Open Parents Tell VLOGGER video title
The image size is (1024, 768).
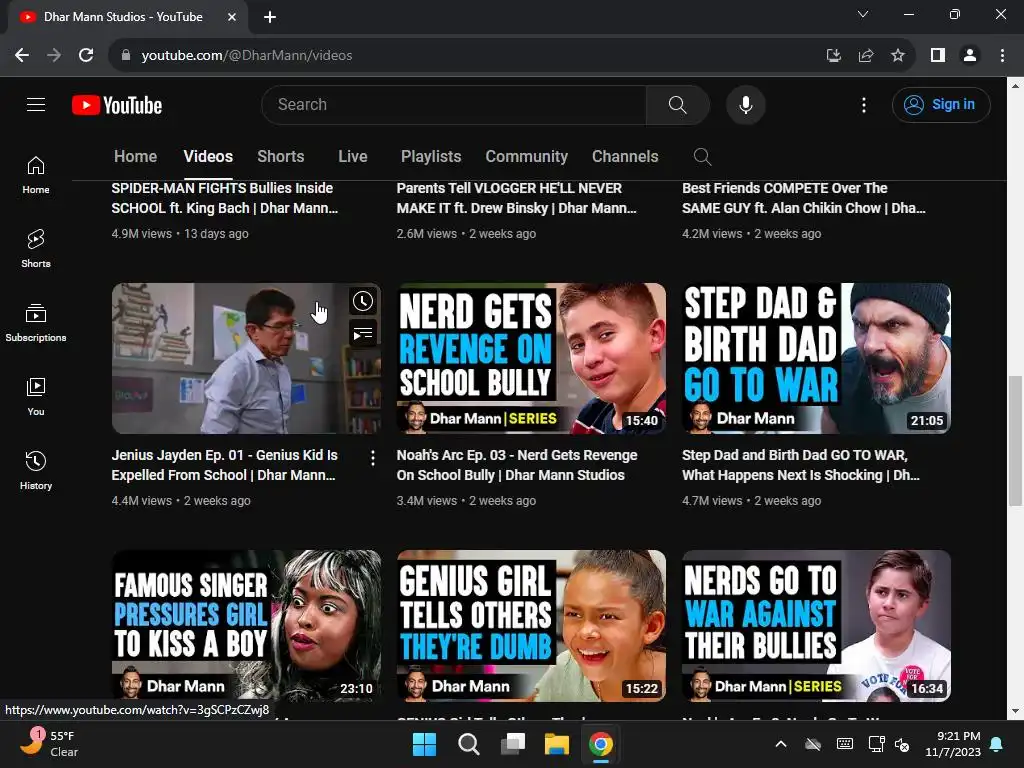516,198
